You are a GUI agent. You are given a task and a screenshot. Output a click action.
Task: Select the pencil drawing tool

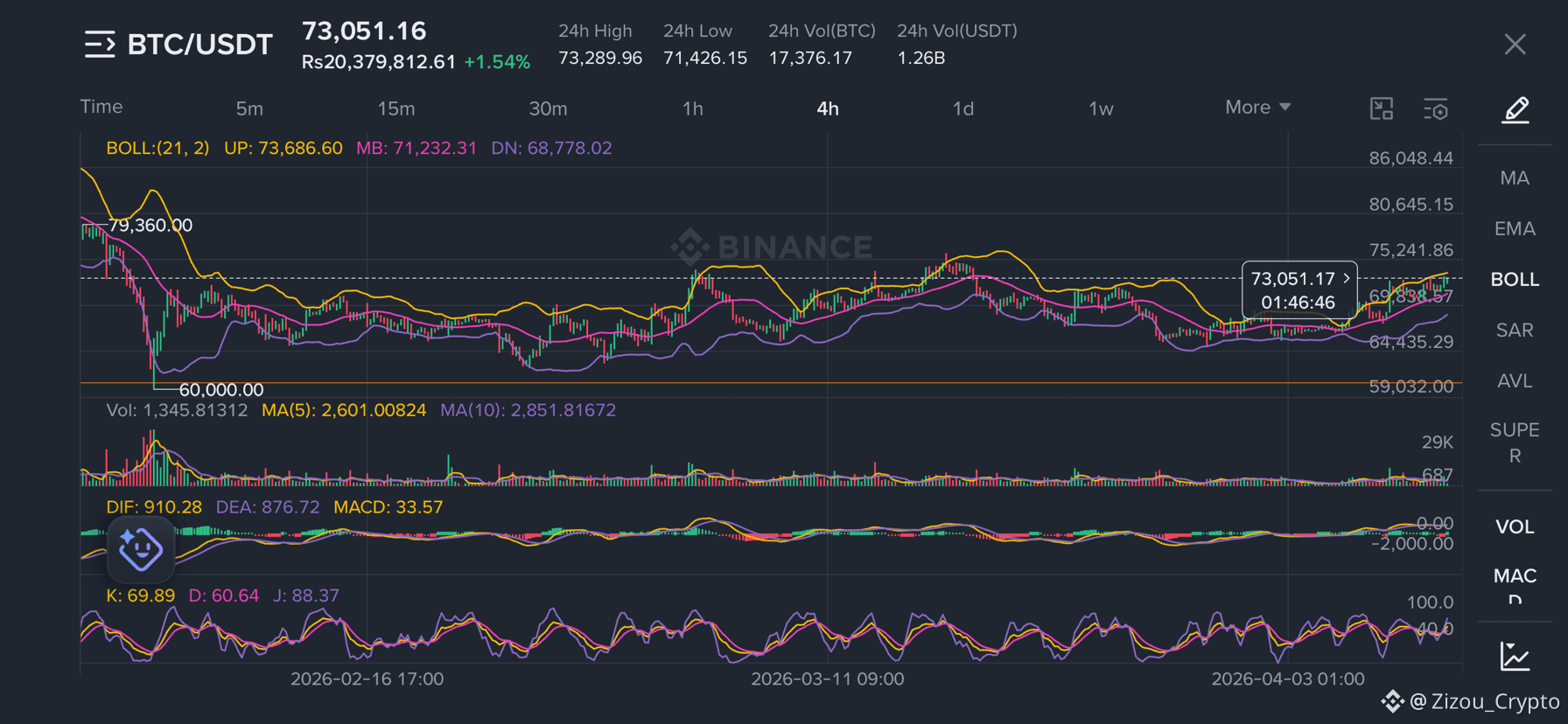coord(1515,109)
